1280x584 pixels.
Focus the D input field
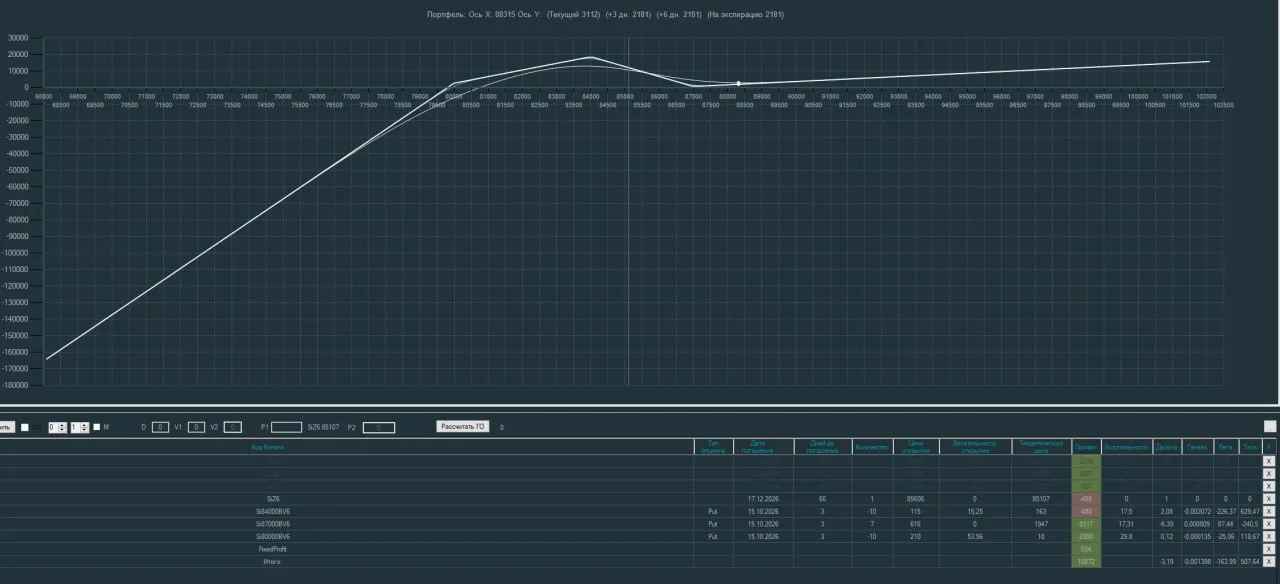(160, 427)
